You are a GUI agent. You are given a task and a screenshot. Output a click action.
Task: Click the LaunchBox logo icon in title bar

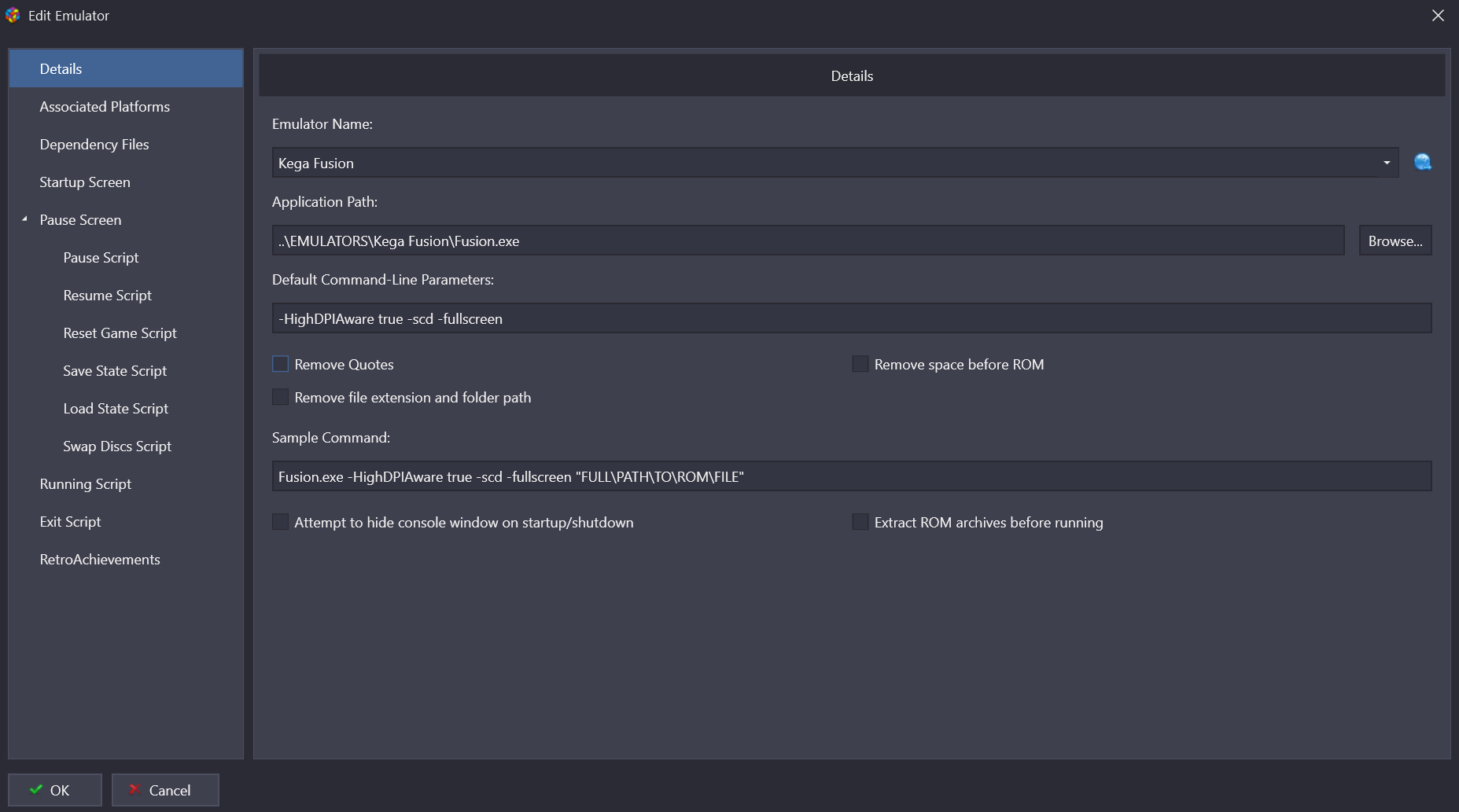pos(13,15)
